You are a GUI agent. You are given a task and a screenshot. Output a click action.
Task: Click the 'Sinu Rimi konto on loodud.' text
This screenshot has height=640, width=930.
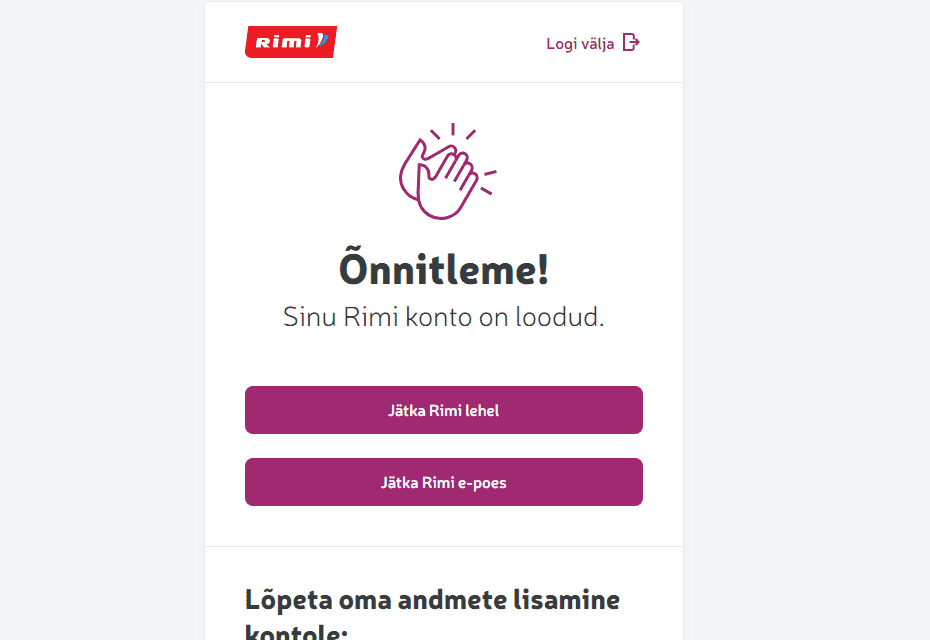coord(443,318)
